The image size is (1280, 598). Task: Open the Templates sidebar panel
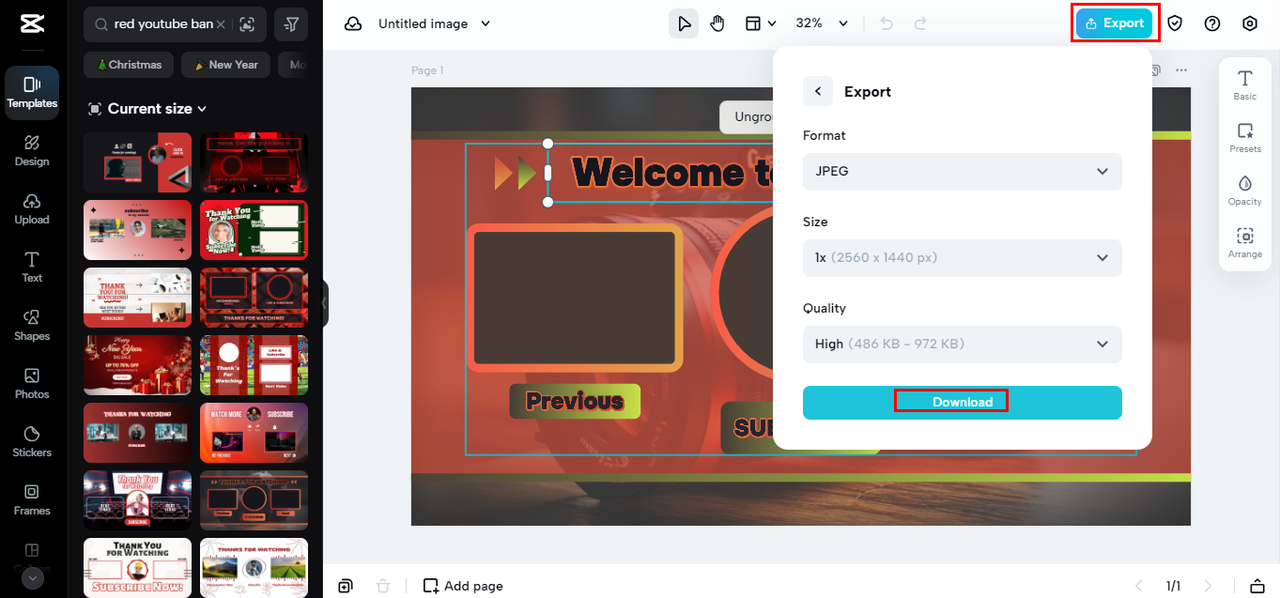[32, 93]
